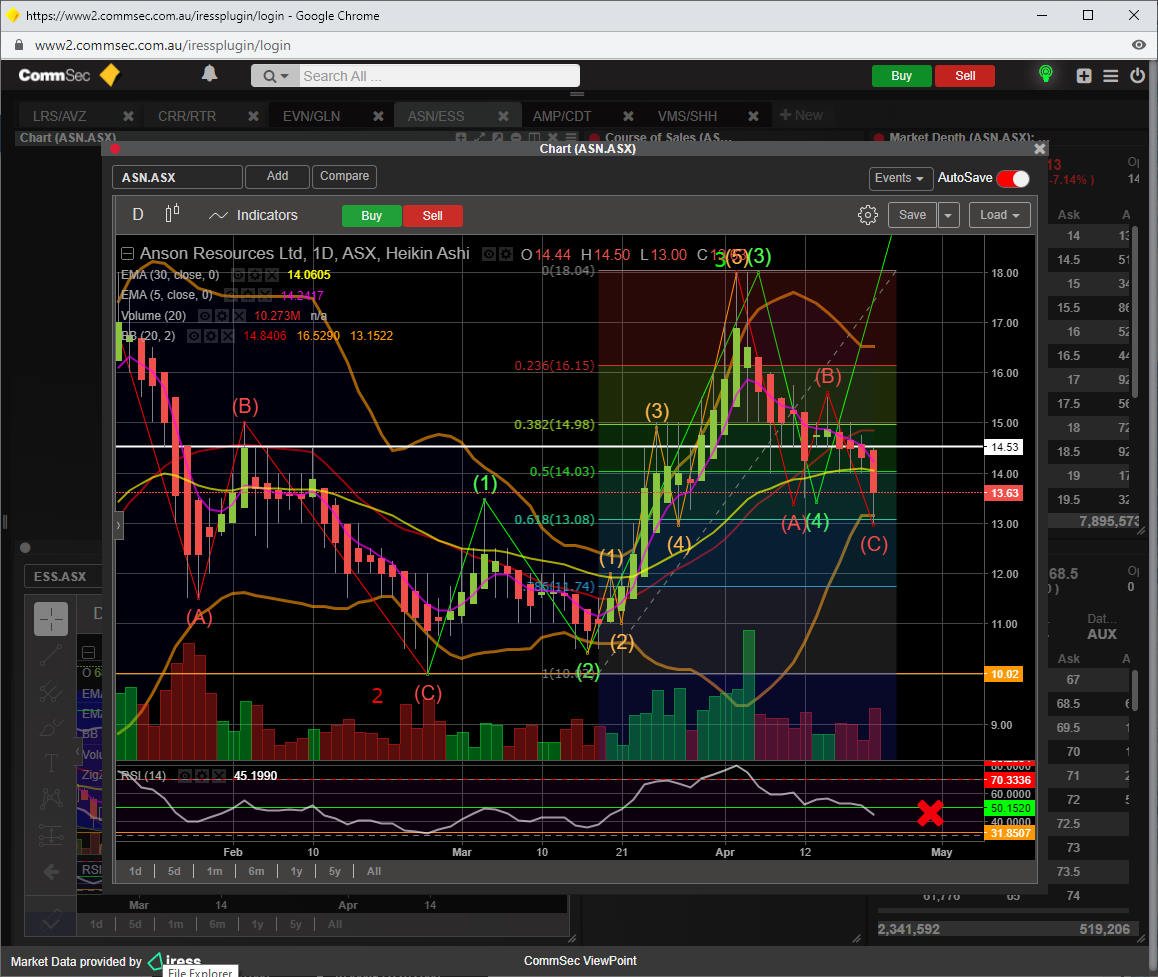This screenshot has width=1158, height=977.
Task: Set the popup chart range to 1m
Action: point(214,871)
